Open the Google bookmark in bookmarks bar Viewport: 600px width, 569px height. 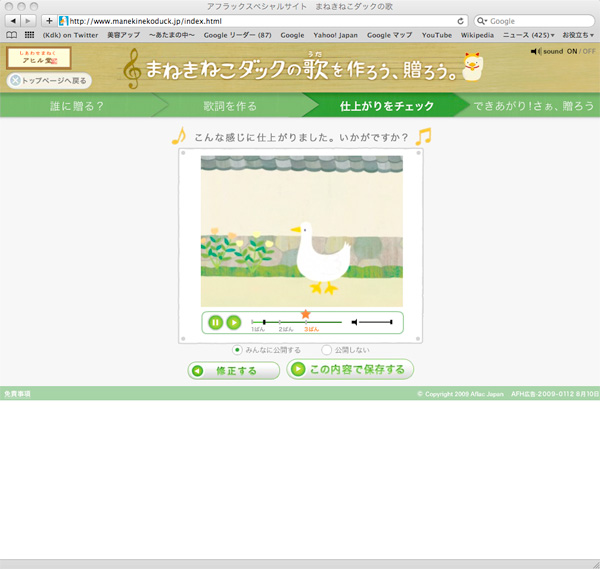(x=292, y=35)
